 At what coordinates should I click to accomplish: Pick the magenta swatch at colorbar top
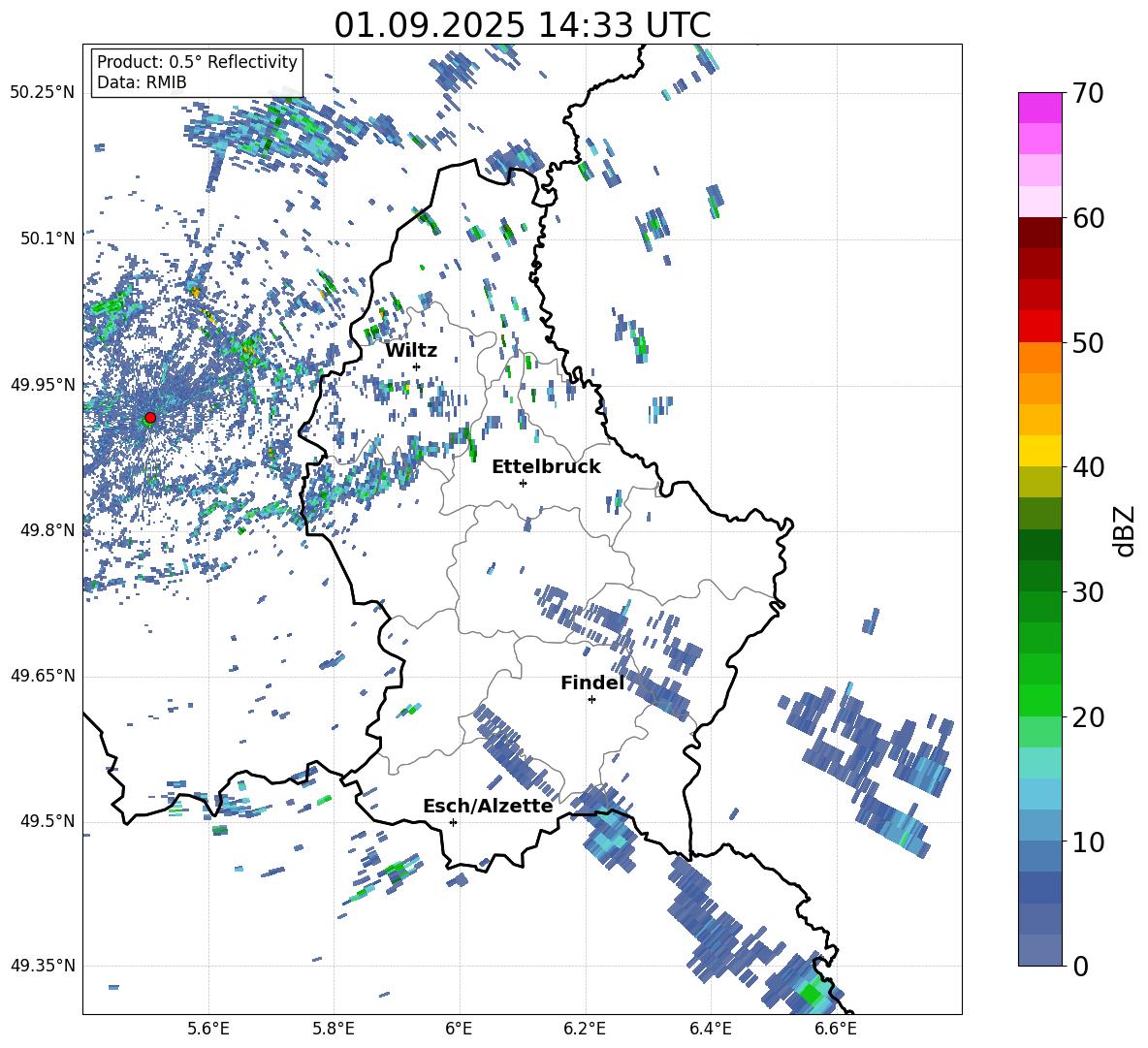(1039, 108)
